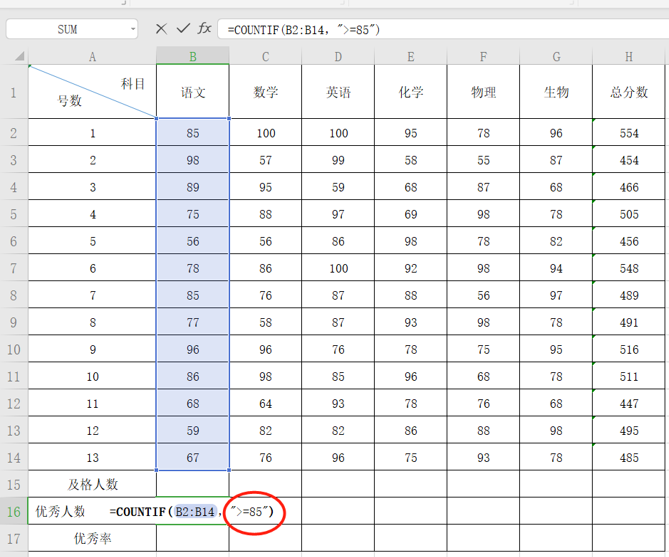Click 英语 score 59 in row 4
The image size is (669, 557).
click(338, 187)
